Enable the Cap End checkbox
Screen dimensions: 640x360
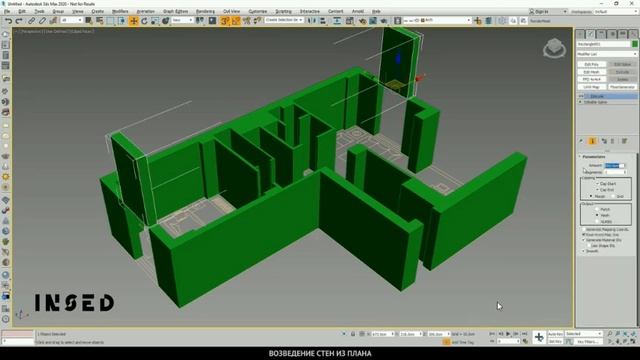(597, 190)
